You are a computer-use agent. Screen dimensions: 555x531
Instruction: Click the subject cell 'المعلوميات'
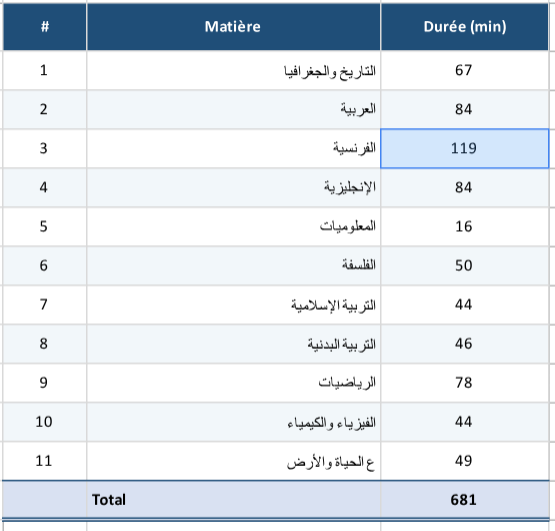click(234, 227)
